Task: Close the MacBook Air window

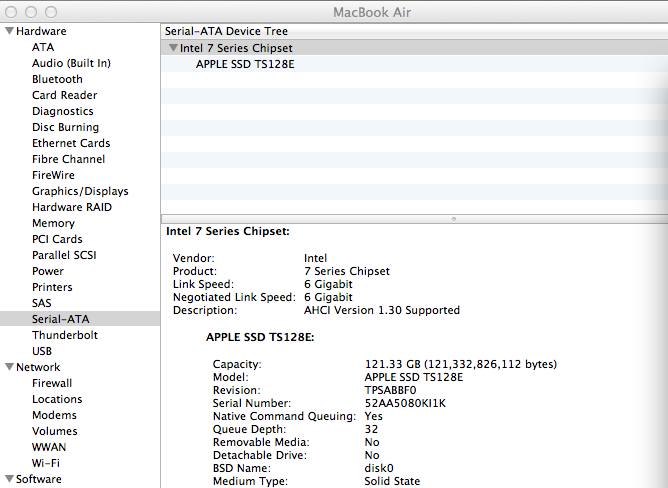Action: click(x=11, y=12)
